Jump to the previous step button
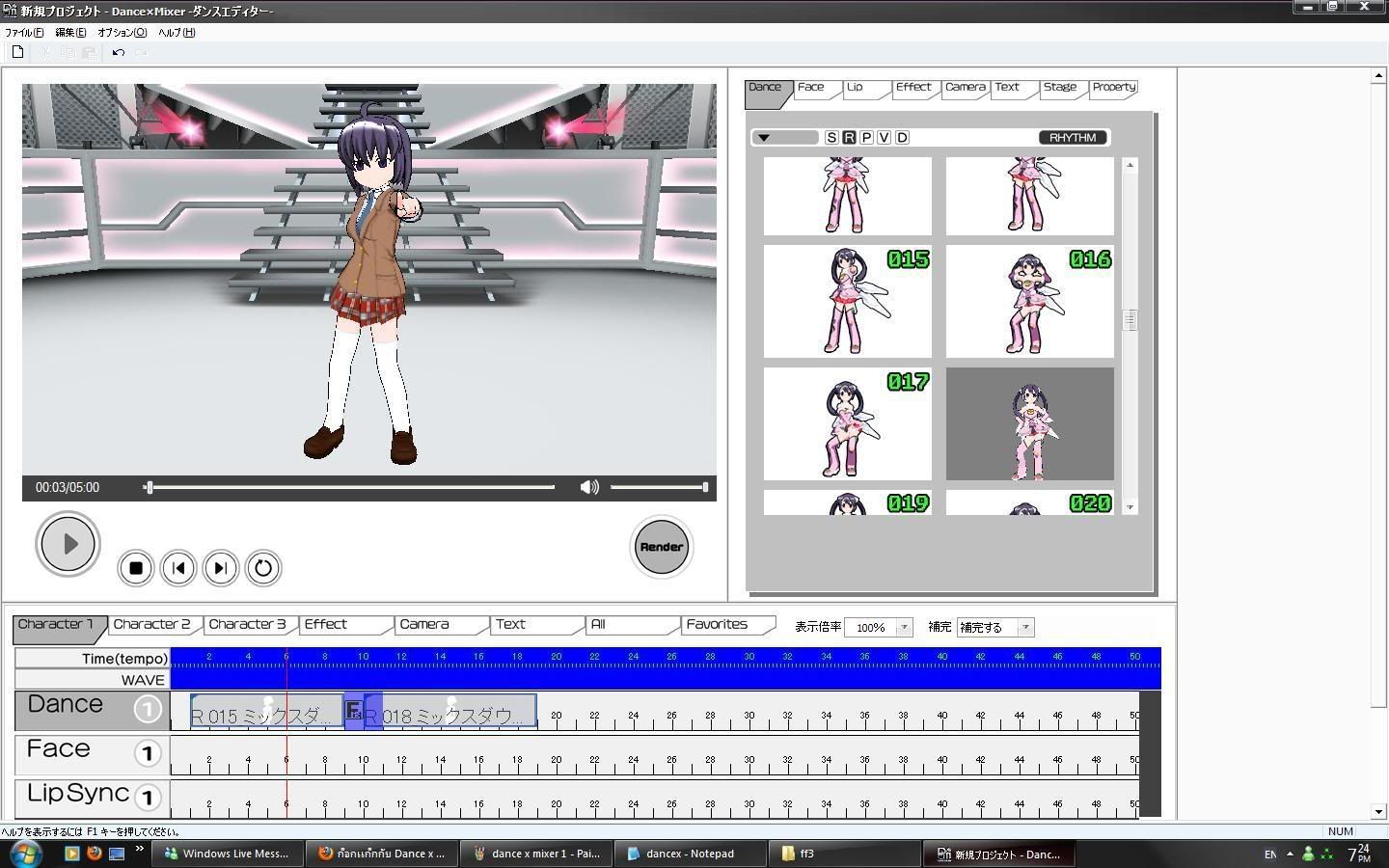1389x868 pixels. point(178,568)
